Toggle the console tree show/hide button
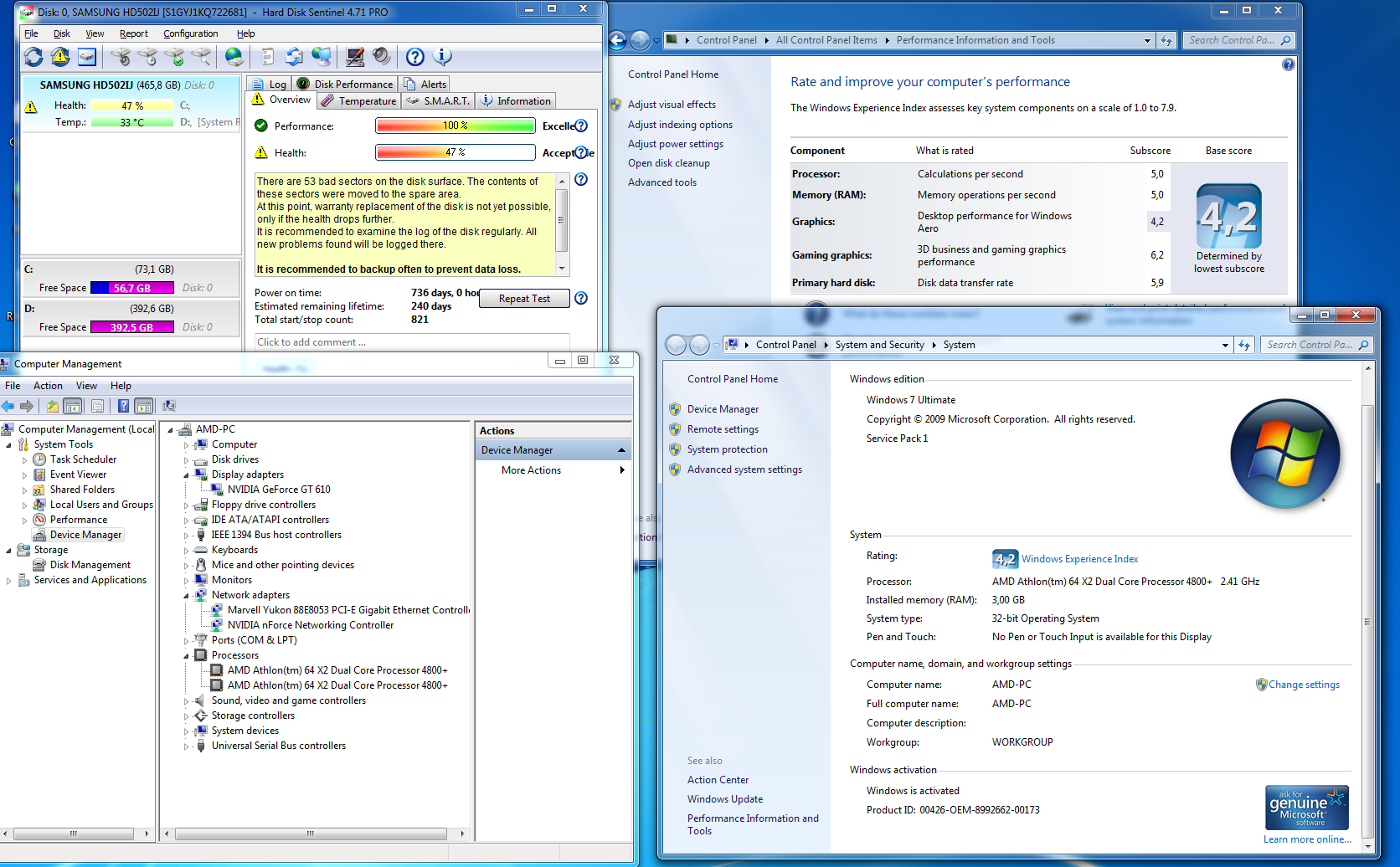 pyautogui.click(x=73, y=407)
